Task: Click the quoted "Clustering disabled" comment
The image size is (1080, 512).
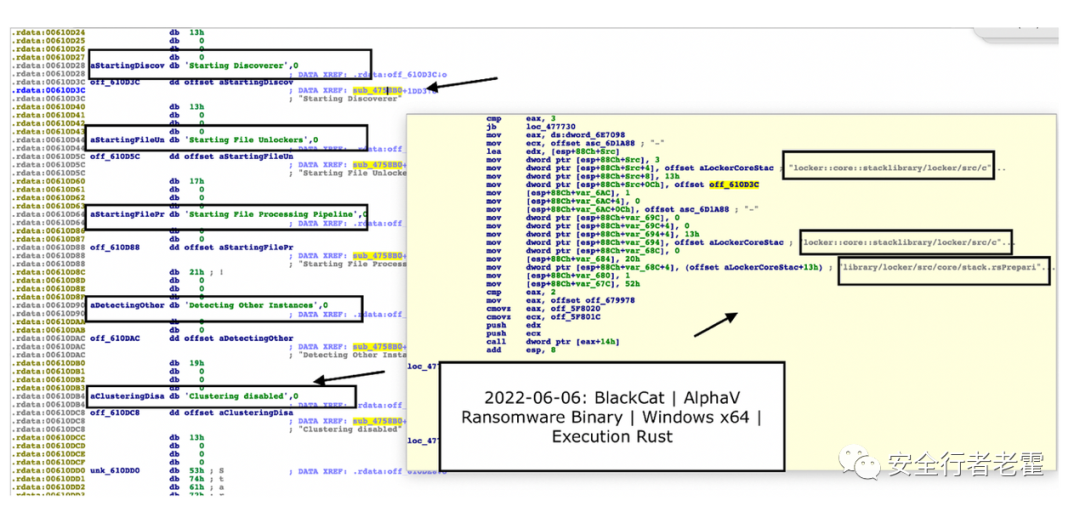Action: click(351, 429)
